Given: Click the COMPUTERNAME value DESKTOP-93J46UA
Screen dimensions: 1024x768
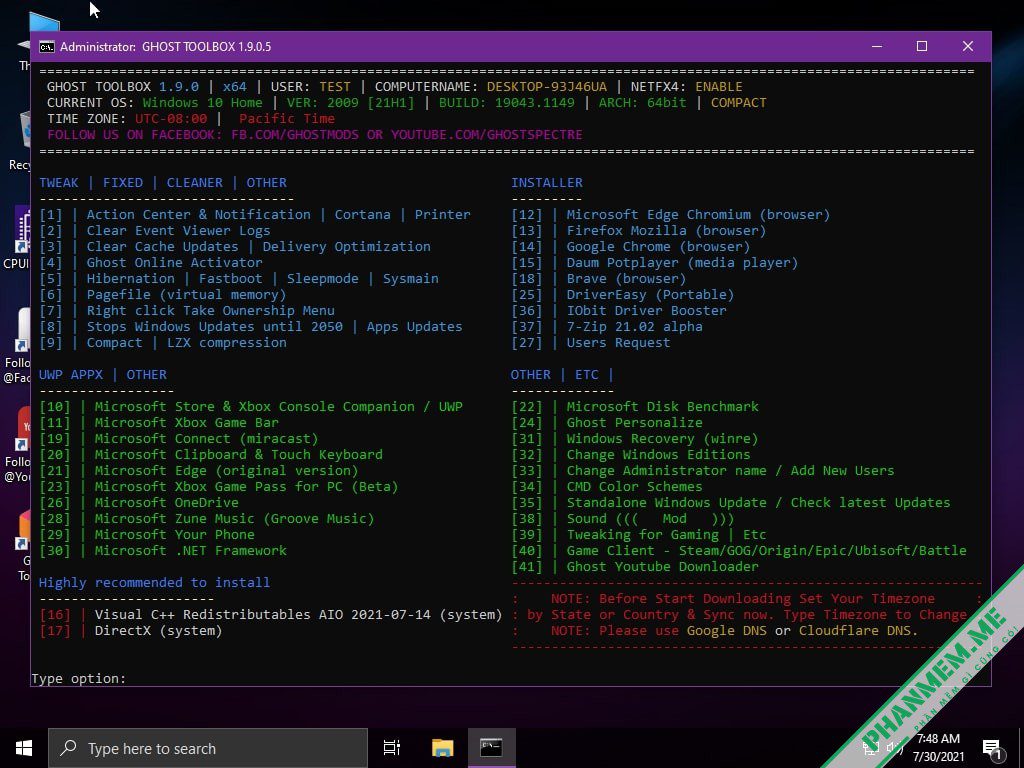Looking at the screenshot, I should [x=547, y=87].
